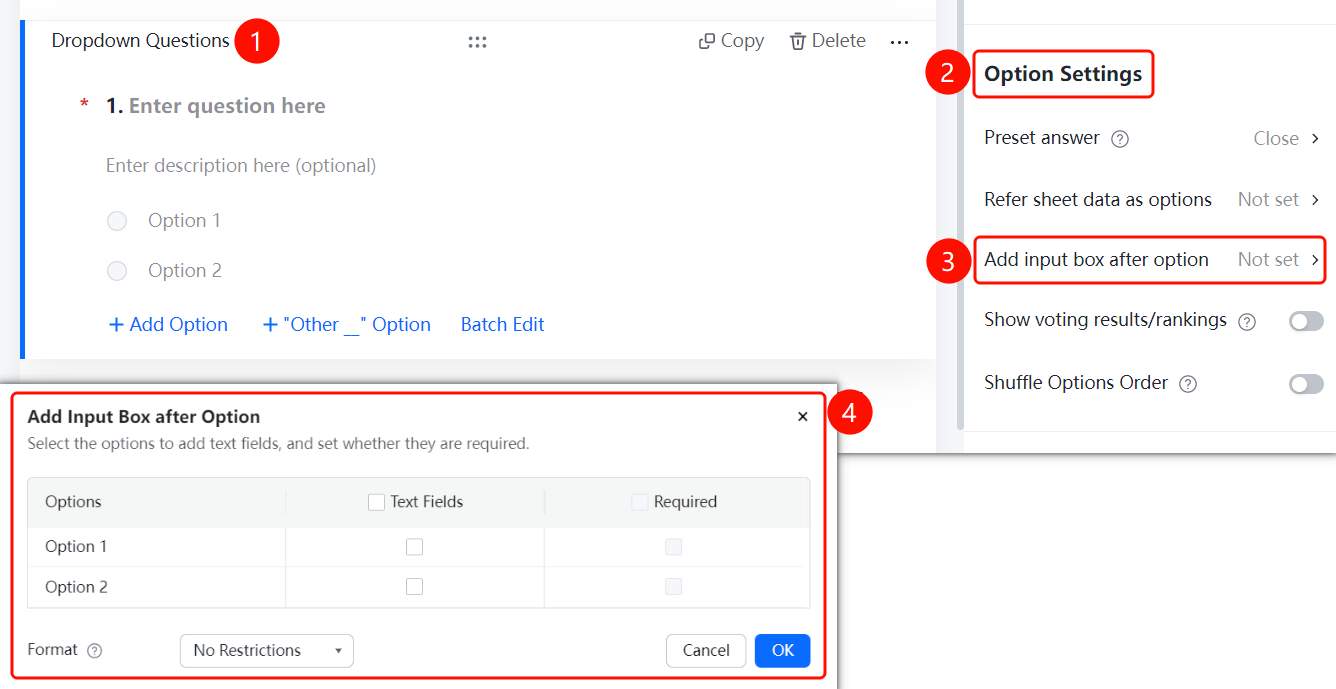1336x689 pixels.
Task: Close the Add Input Box after Option dialog
Action: point(802,417)
